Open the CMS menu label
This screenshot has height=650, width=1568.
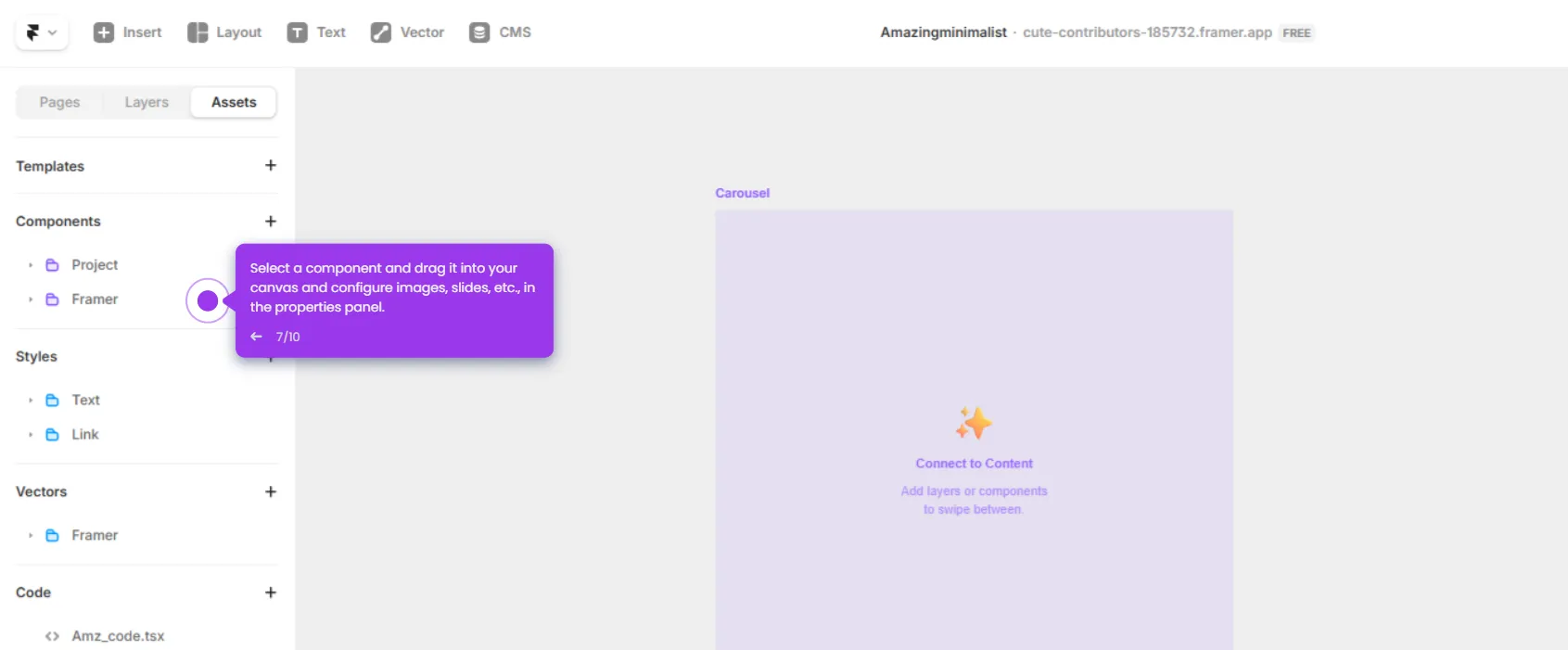515,32
